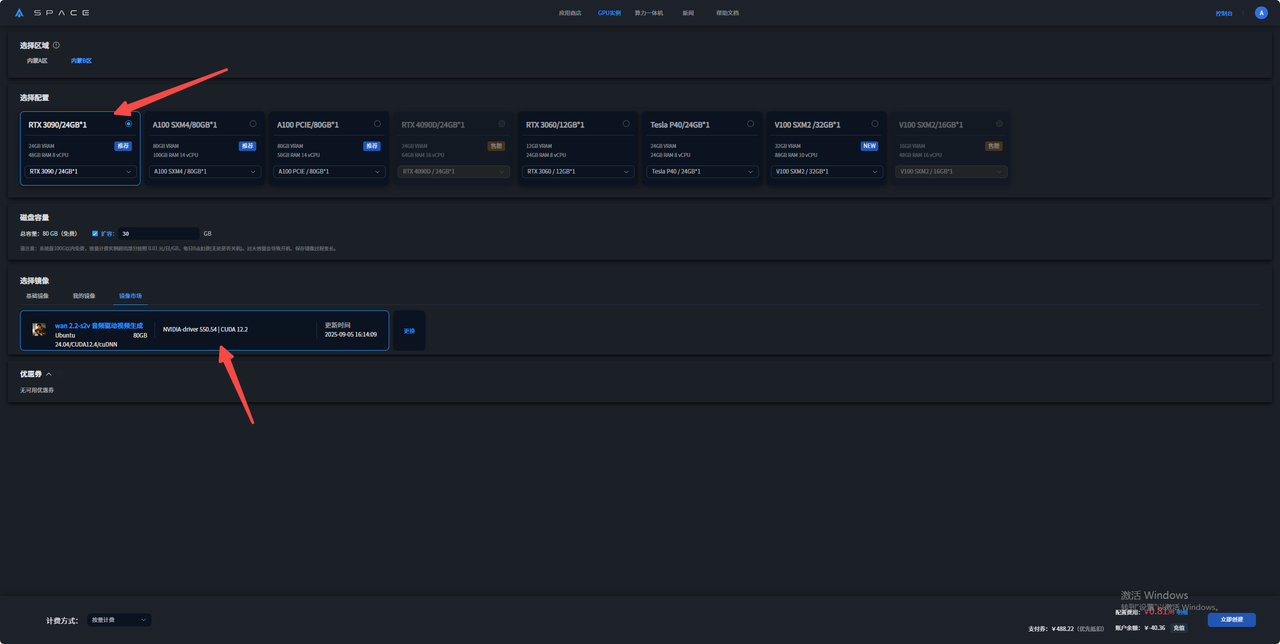Click the text NVIDIA-driver 550.54 | CUDA 12.2
Viewport: 1280px width, 644px height.
pyautogui.click(x=205, y=329)
